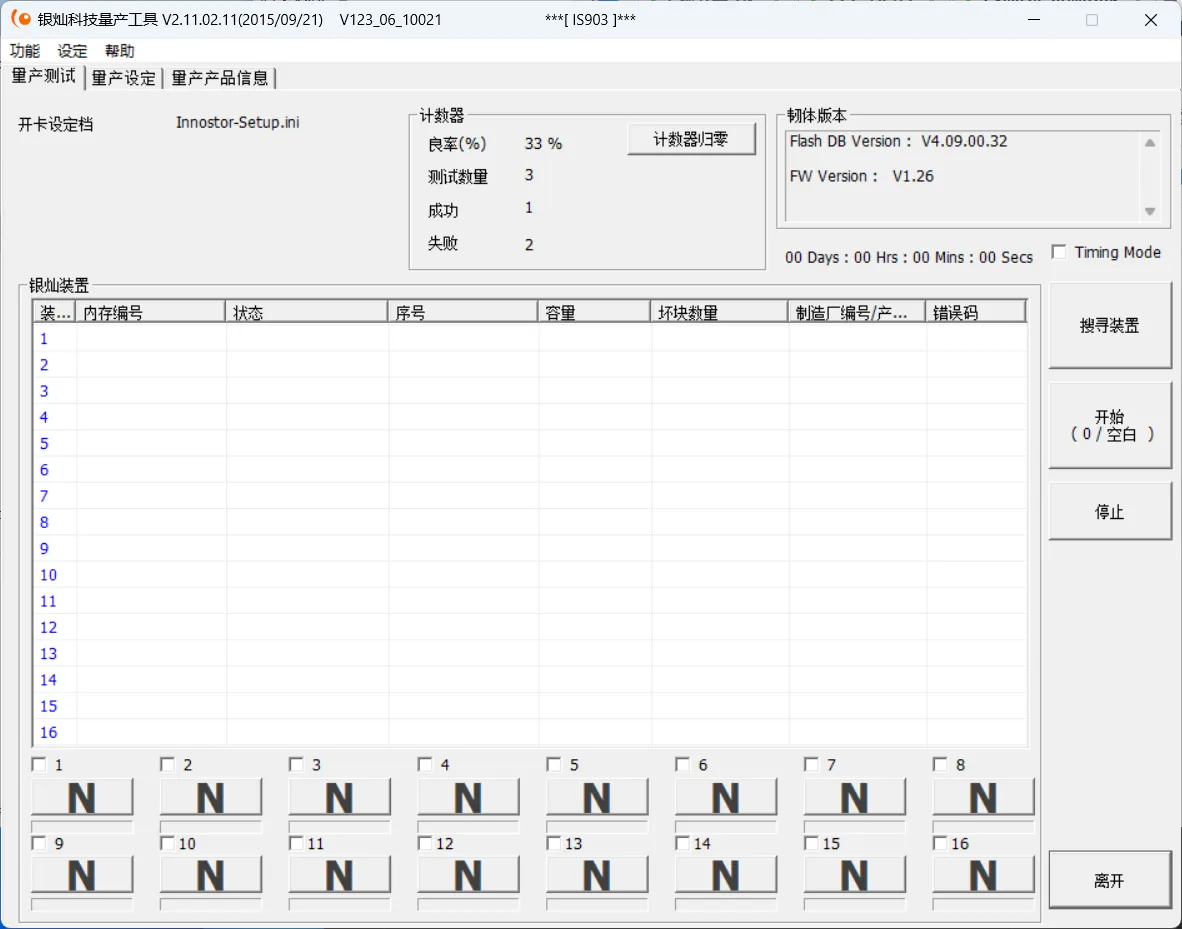Click the 坏块数量 column header
The width and height of the screenshot is (1182, 929).
pos(719,312)
